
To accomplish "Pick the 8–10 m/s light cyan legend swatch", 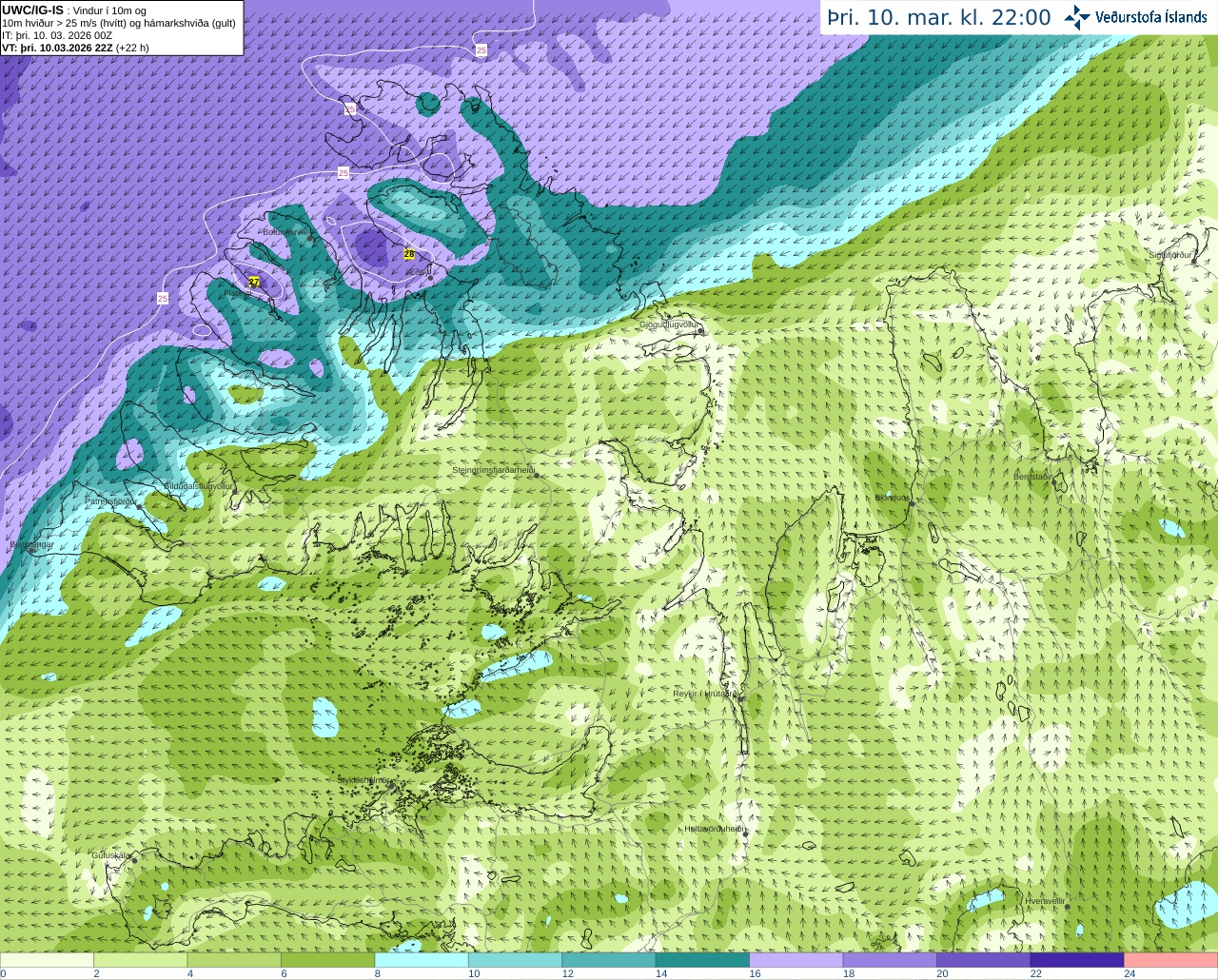I will 422,960.
